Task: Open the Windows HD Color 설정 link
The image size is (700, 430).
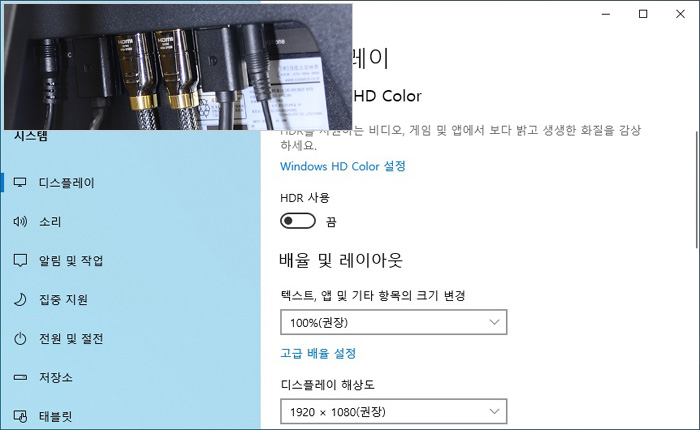Action: coord(343,166)
